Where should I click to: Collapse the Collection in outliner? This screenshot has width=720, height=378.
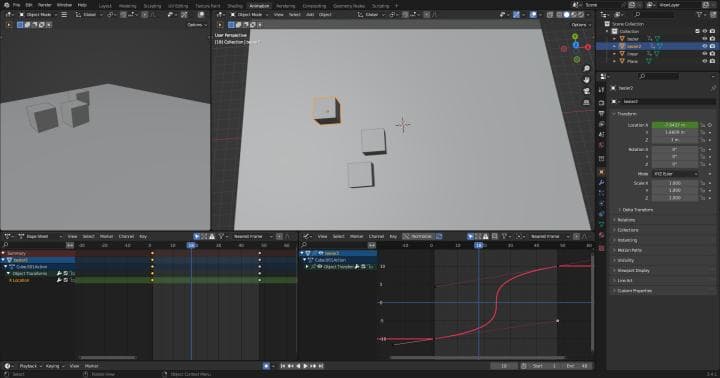point(608,31)
